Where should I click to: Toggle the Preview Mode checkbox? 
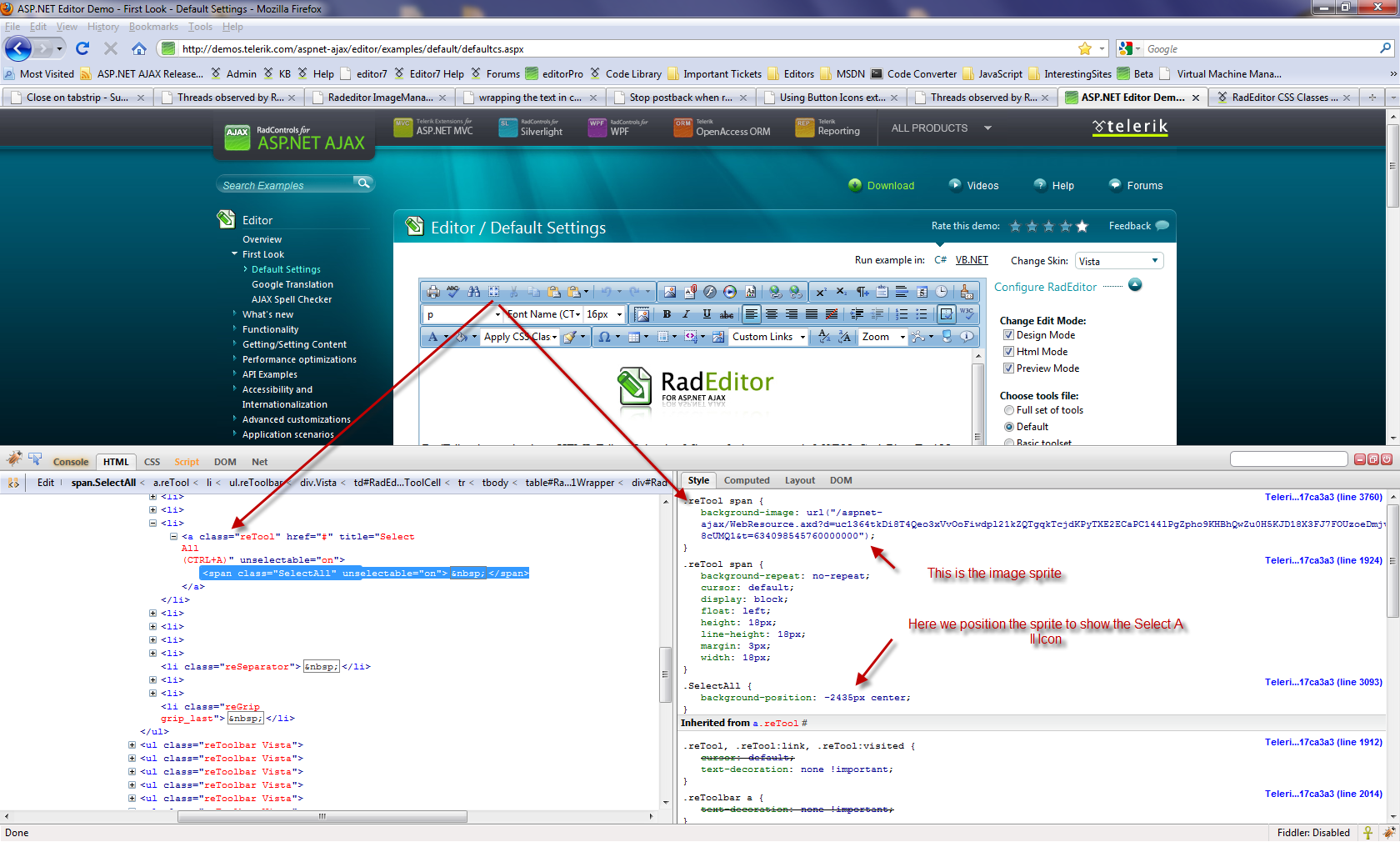[1008, 368]
